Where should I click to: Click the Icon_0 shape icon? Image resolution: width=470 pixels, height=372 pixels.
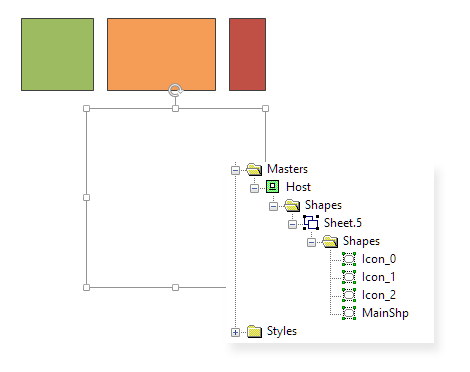(349, 259)
